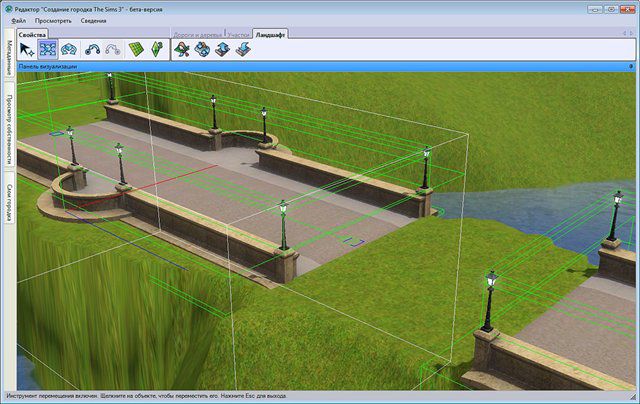Toggle the move objects tool
The height and width of the screenshot is (404, 640).
click(48, 49)
